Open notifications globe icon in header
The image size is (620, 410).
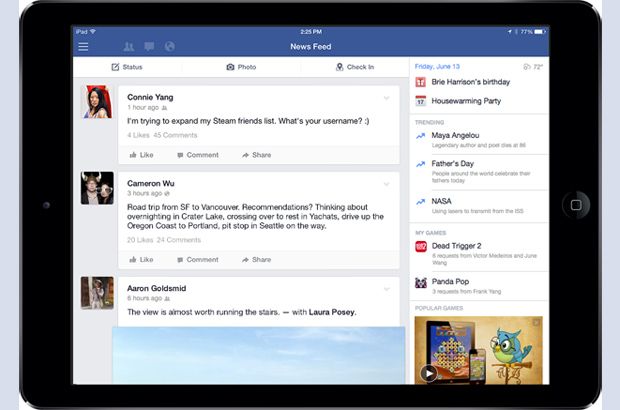(170, 47)
